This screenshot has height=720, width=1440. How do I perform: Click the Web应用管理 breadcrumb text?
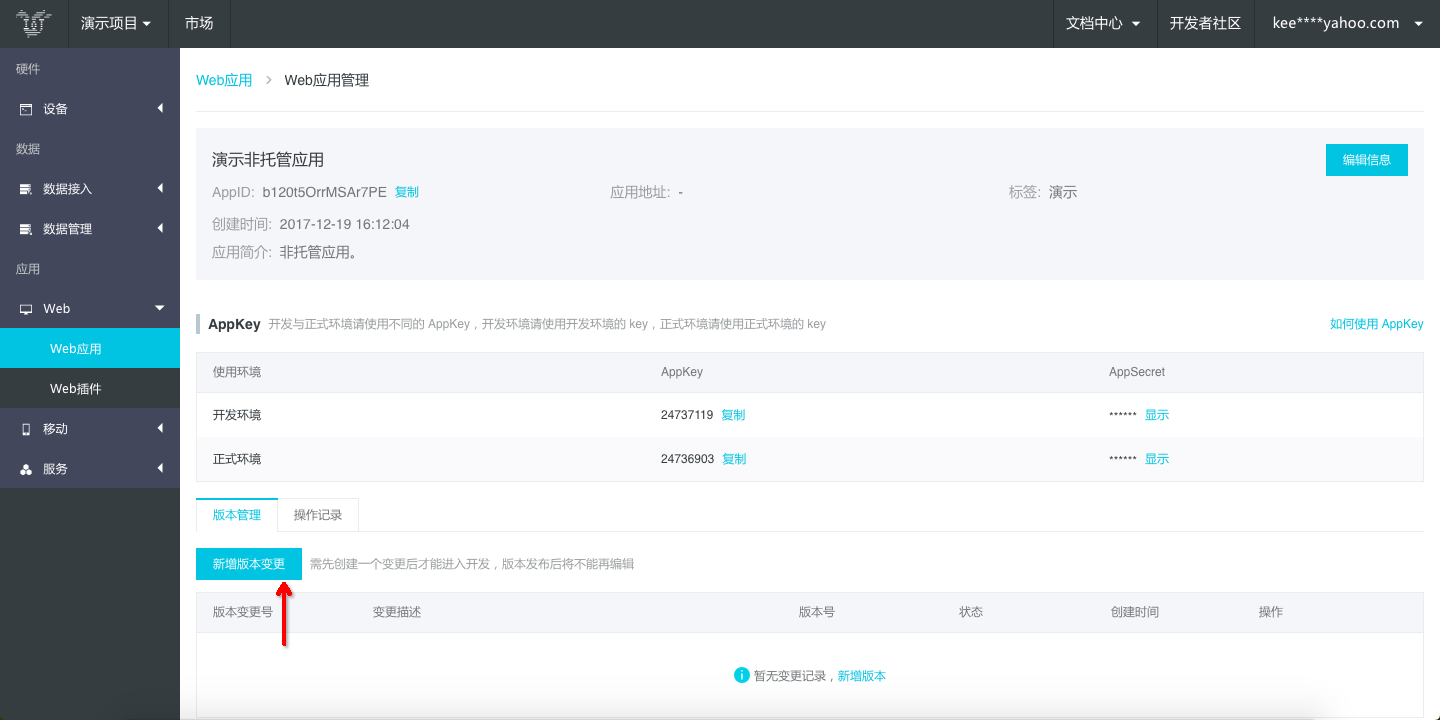[x=327, y=80]
